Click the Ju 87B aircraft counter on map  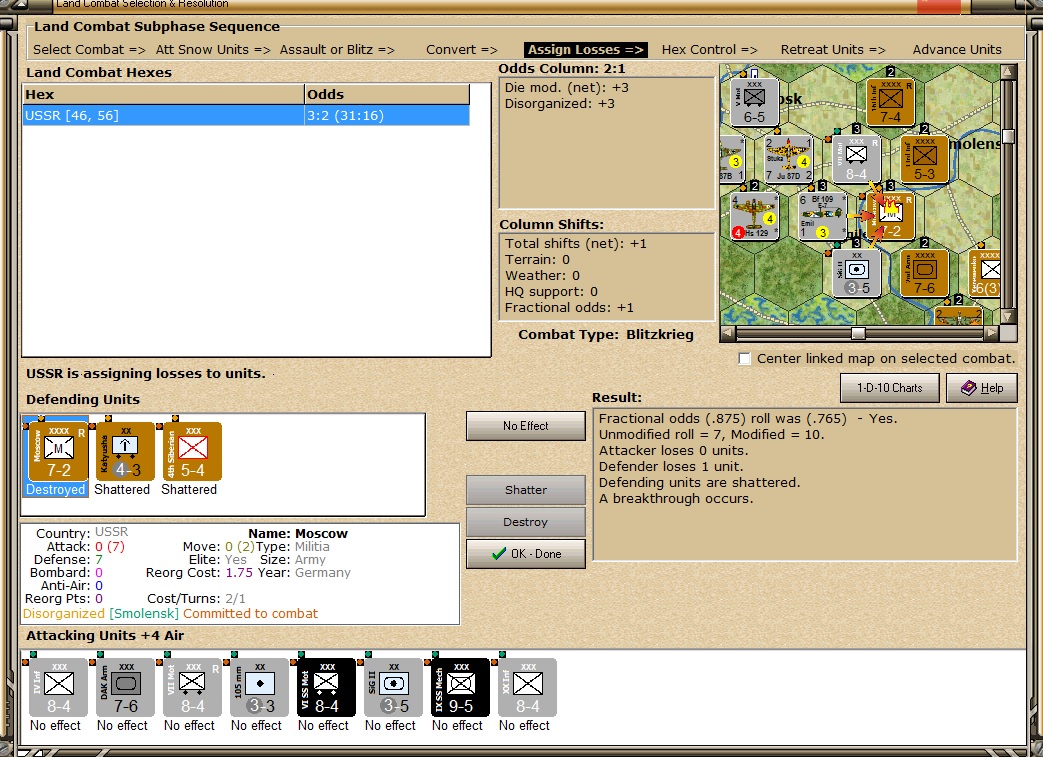732,159
